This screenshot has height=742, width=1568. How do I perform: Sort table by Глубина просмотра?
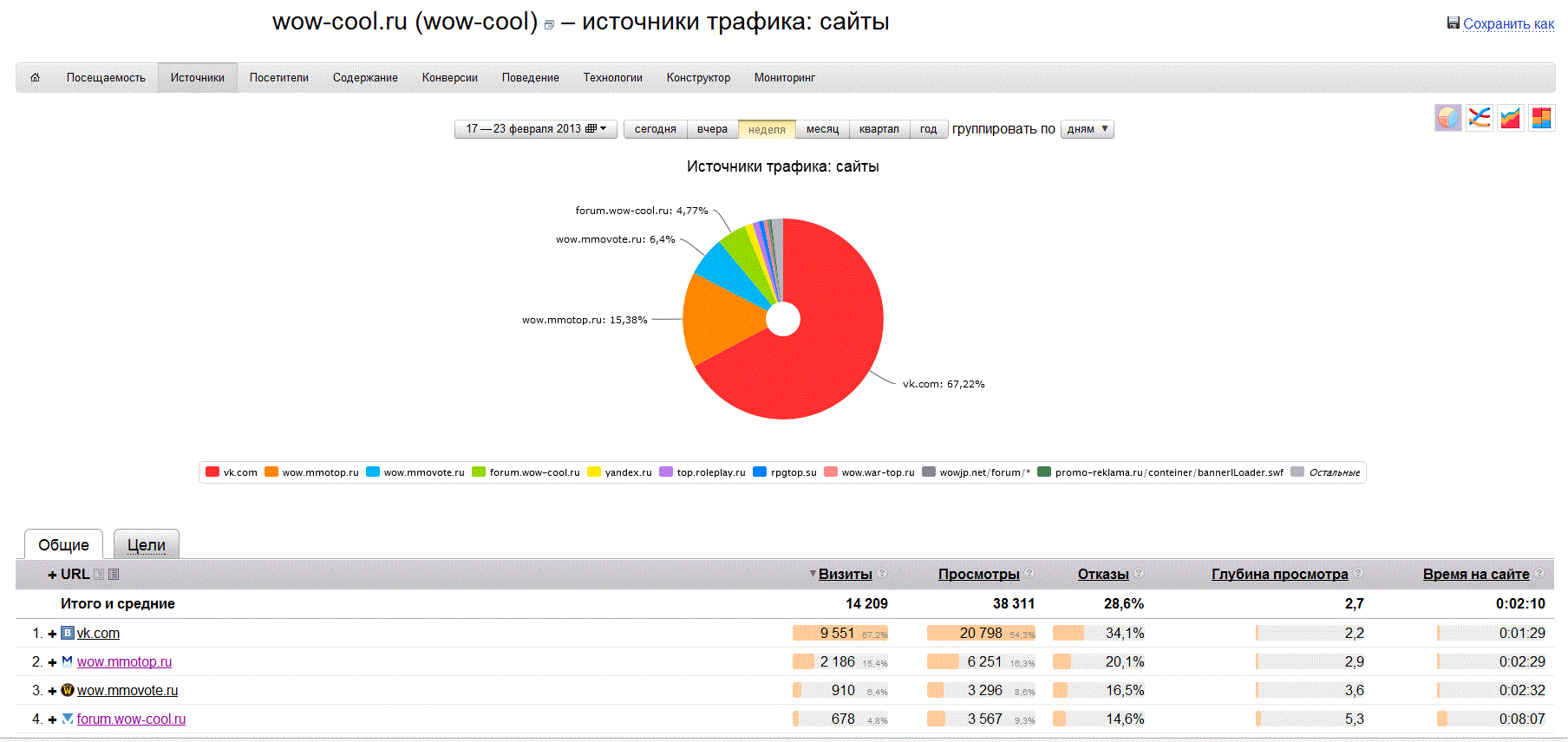(x=1280, y=574)
